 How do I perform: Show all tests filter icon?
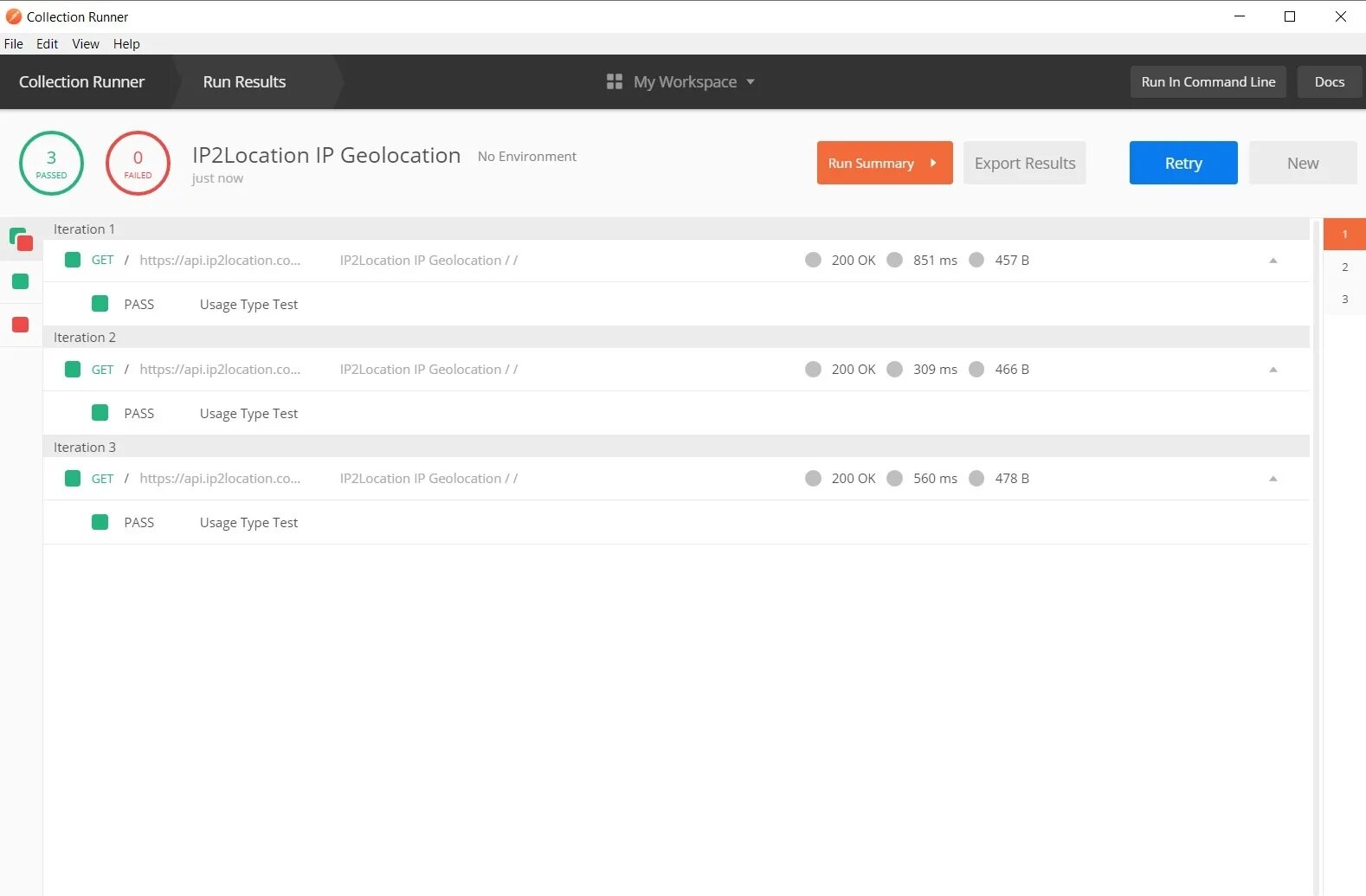coord(21,239)
